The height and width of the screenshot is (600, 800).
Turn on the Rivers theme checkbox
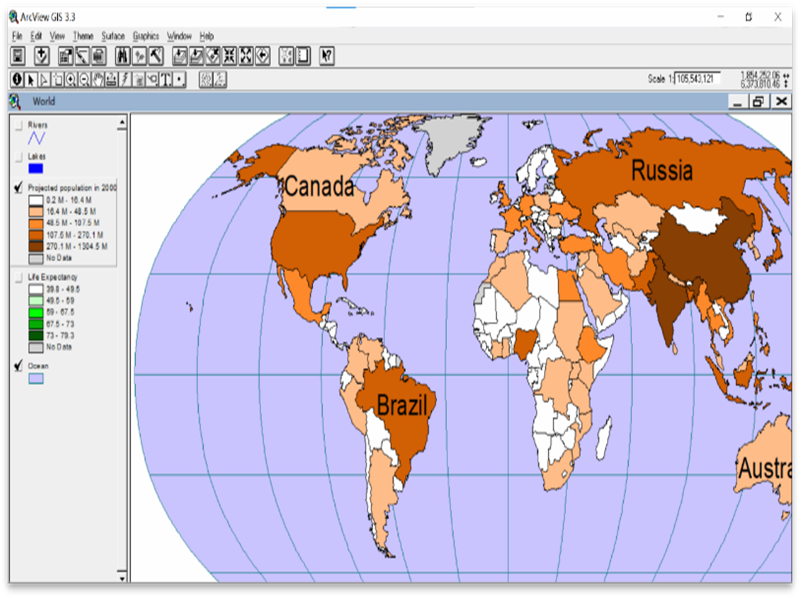click(18, 125)
